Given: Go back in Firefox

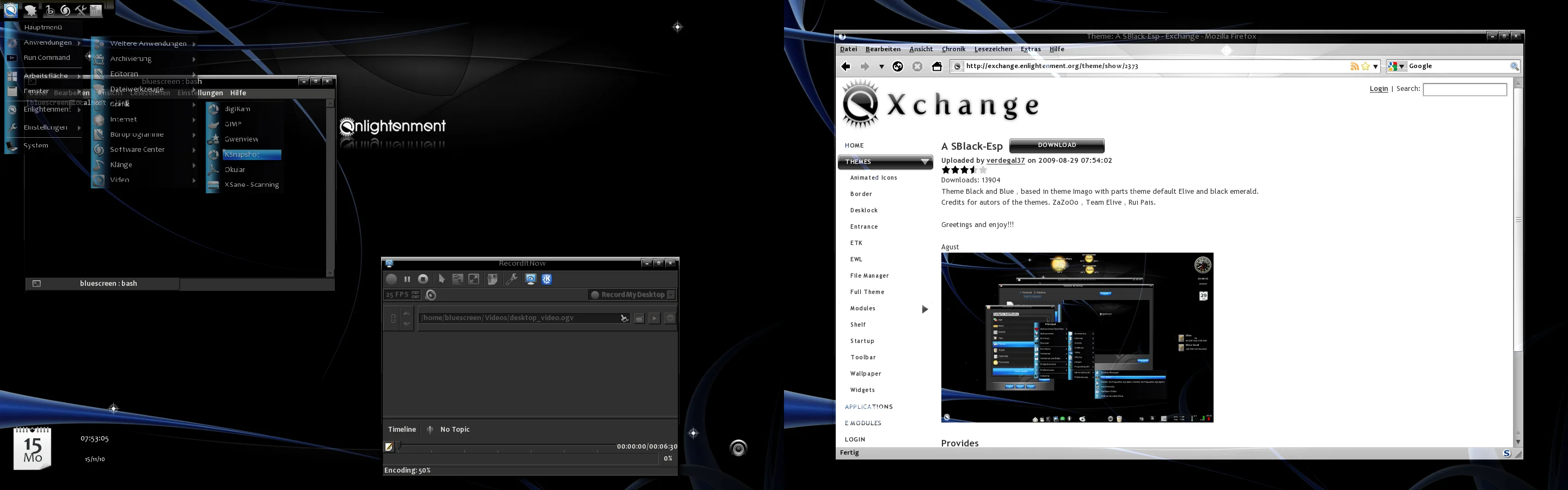Looking at the screenshot, I should [x=846, y=66].
